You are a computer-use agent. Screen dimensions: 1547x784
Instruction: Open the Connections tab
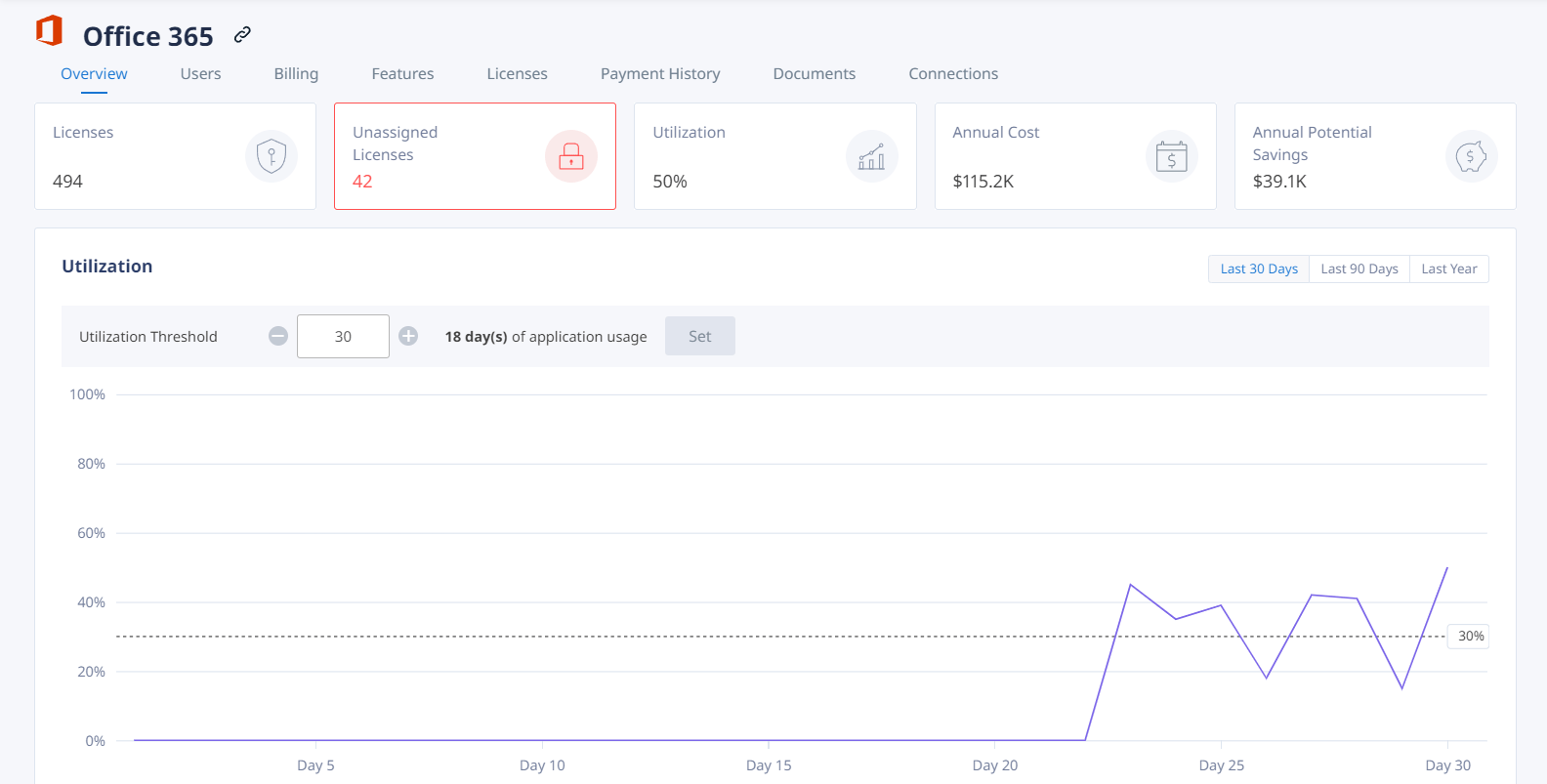coord(953,74)
